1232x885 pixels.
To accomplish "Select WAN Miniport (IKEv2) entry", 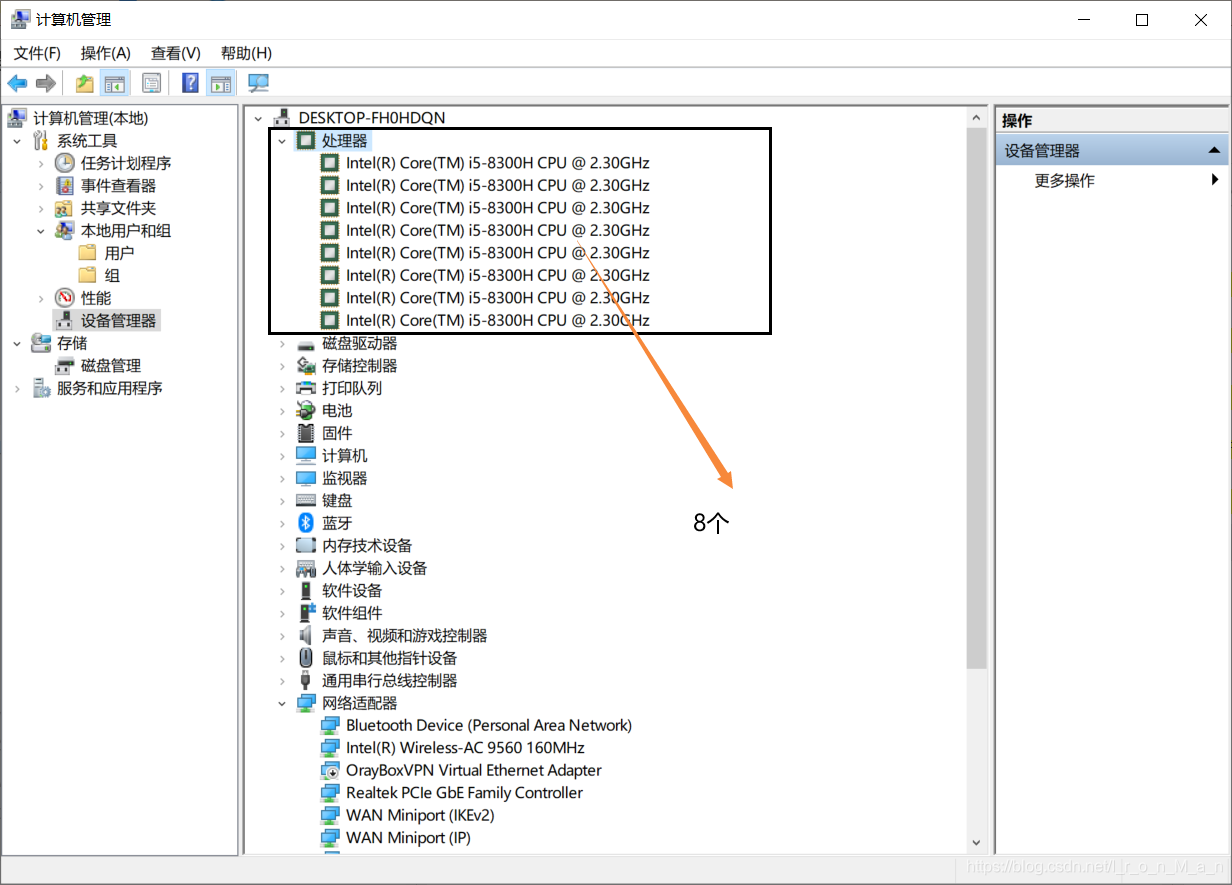I will (x=420, y=815).
